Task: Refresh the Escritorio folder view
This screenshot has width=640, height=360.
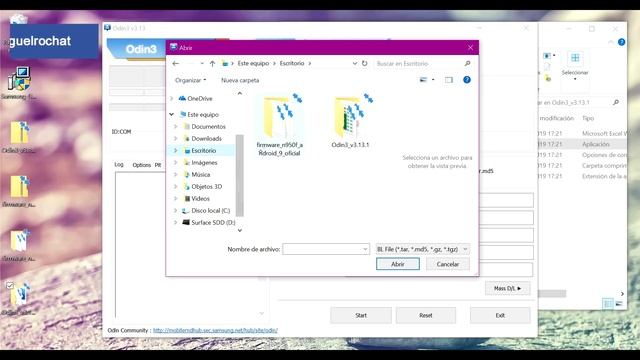Action: coord(364,64)
